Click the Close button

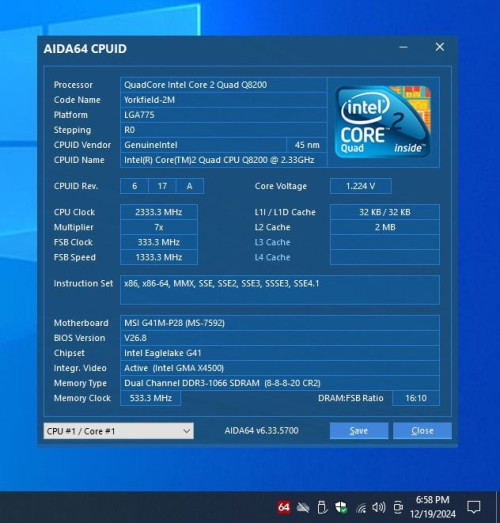[x=422, y=431]
